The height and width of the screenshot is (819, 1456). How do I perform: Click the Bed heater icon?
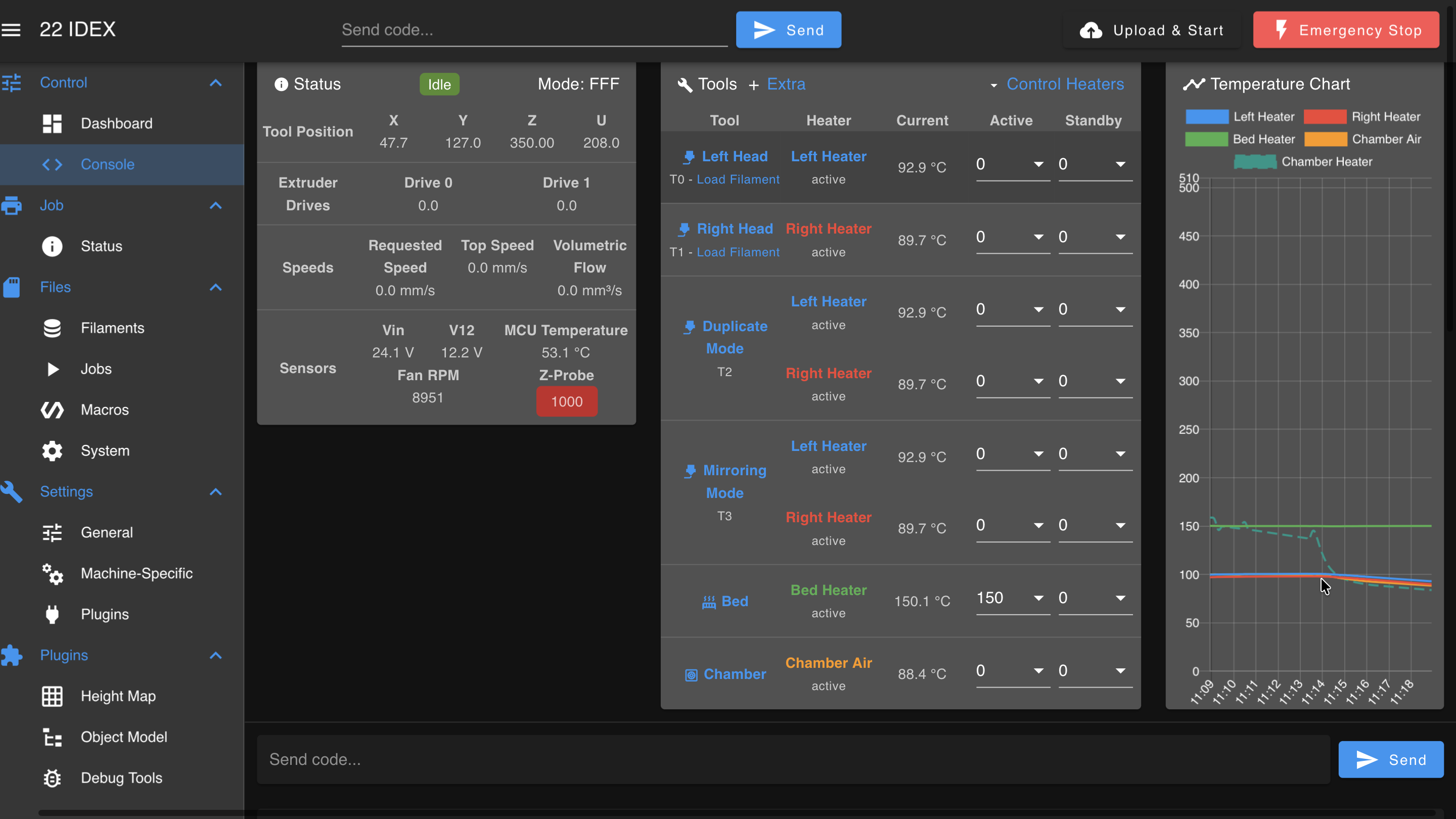click(709, 602)
